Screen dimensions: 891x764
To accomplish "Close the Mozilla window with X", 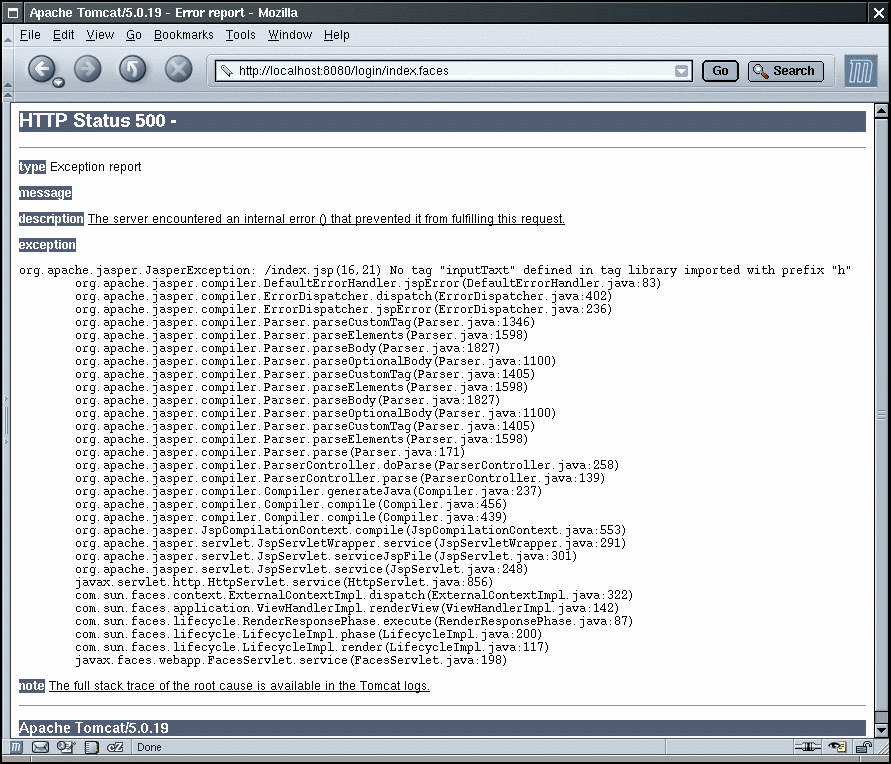I will tap(878, 12).
